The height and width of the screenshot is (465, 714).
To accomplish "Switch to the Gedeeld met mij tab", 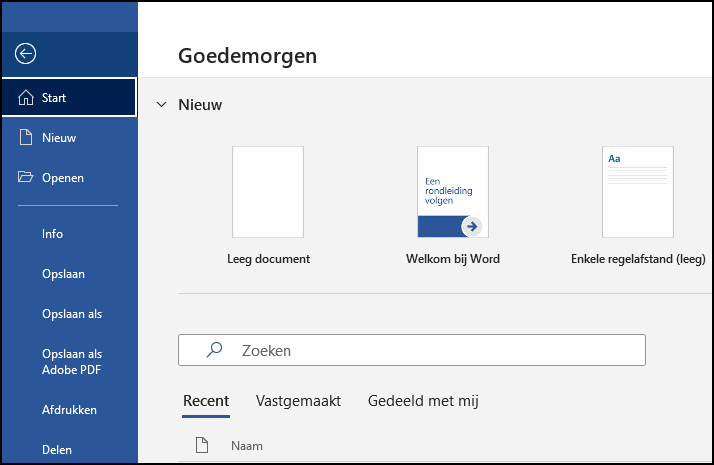I will pos(423,401).
